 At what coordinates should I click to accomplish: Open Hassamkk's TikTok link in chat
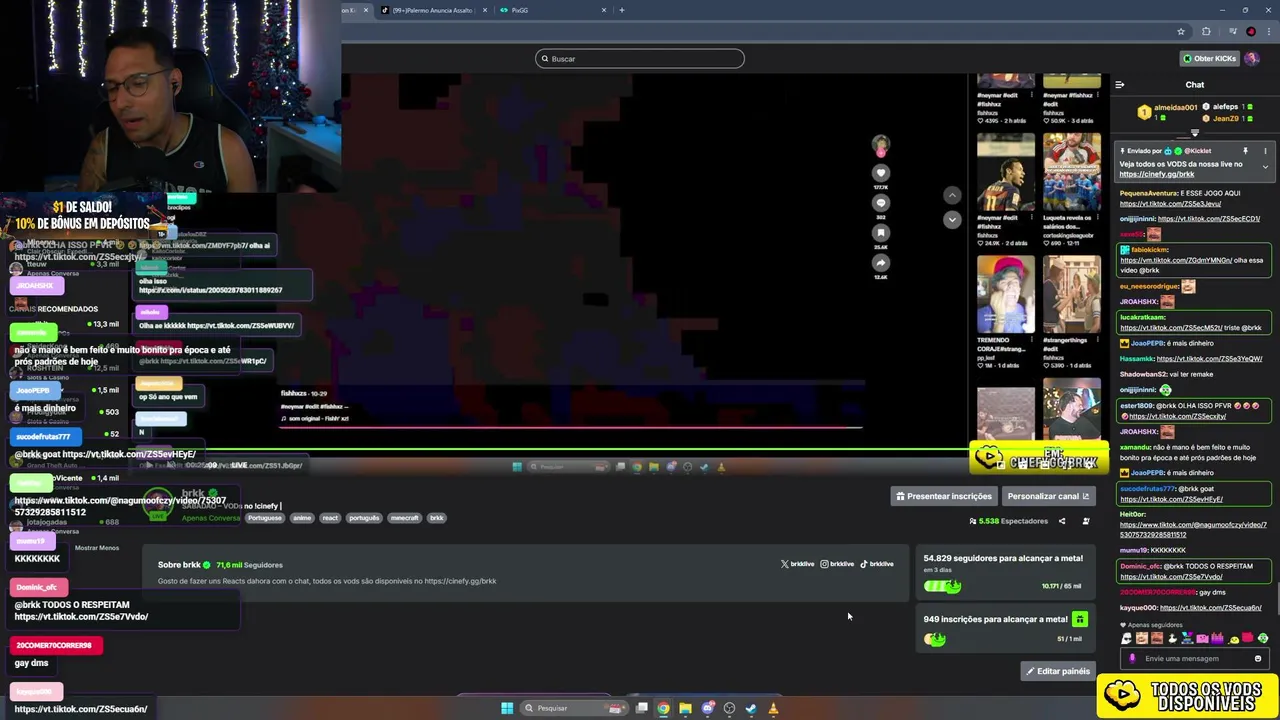tap(1209, 359)
